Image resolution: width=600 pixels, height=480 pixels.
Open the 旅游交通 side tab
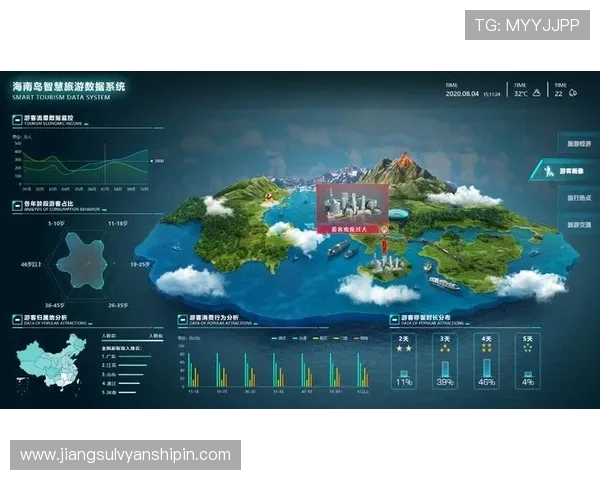(x=579, y=225)
